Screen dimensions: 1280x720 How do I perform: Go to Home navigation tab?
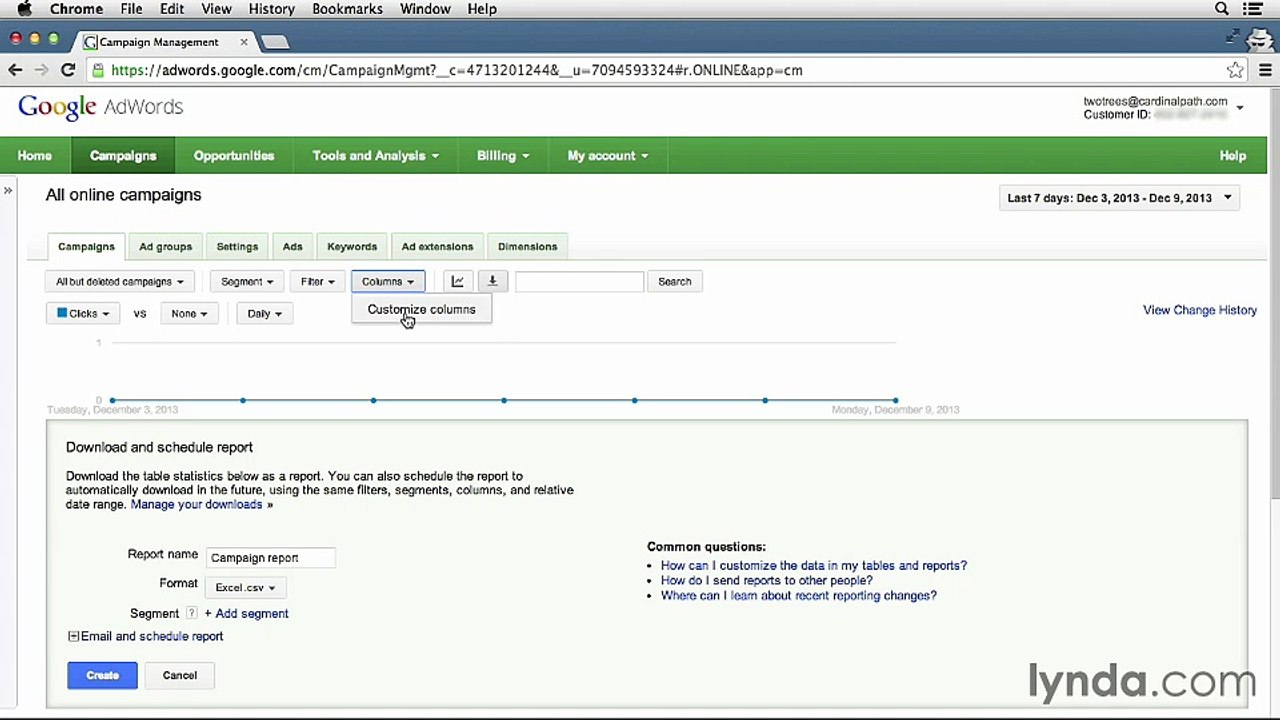coord(34,156)
